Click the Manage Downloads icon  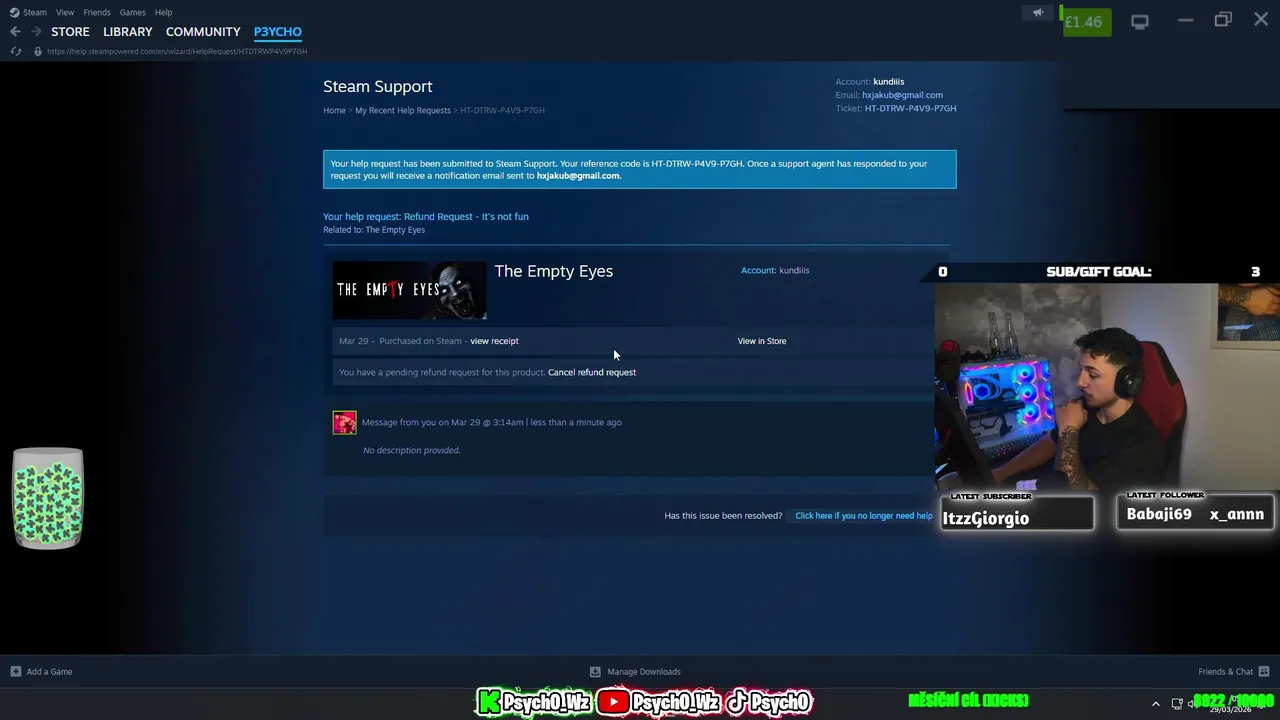click(595, 672)
